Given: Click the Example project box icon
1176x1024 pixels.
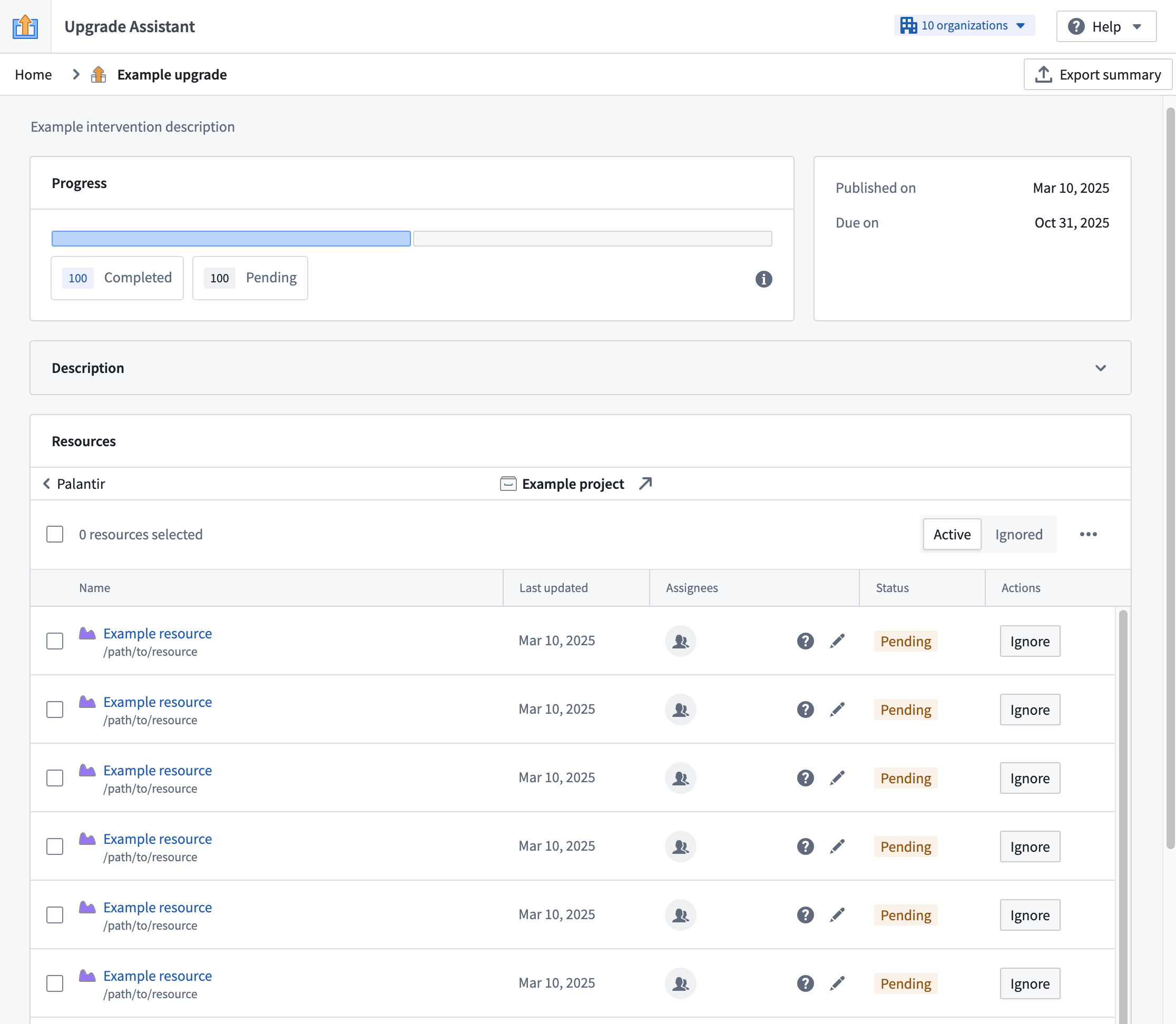Looking at the screenshot, I should click(508, 484).
